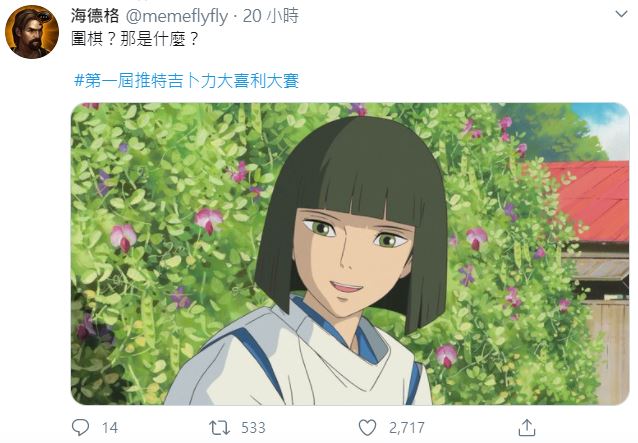Screen dimensions: 638x443
Task: View the retweet count 533
Action: click(x=253, y=428)
